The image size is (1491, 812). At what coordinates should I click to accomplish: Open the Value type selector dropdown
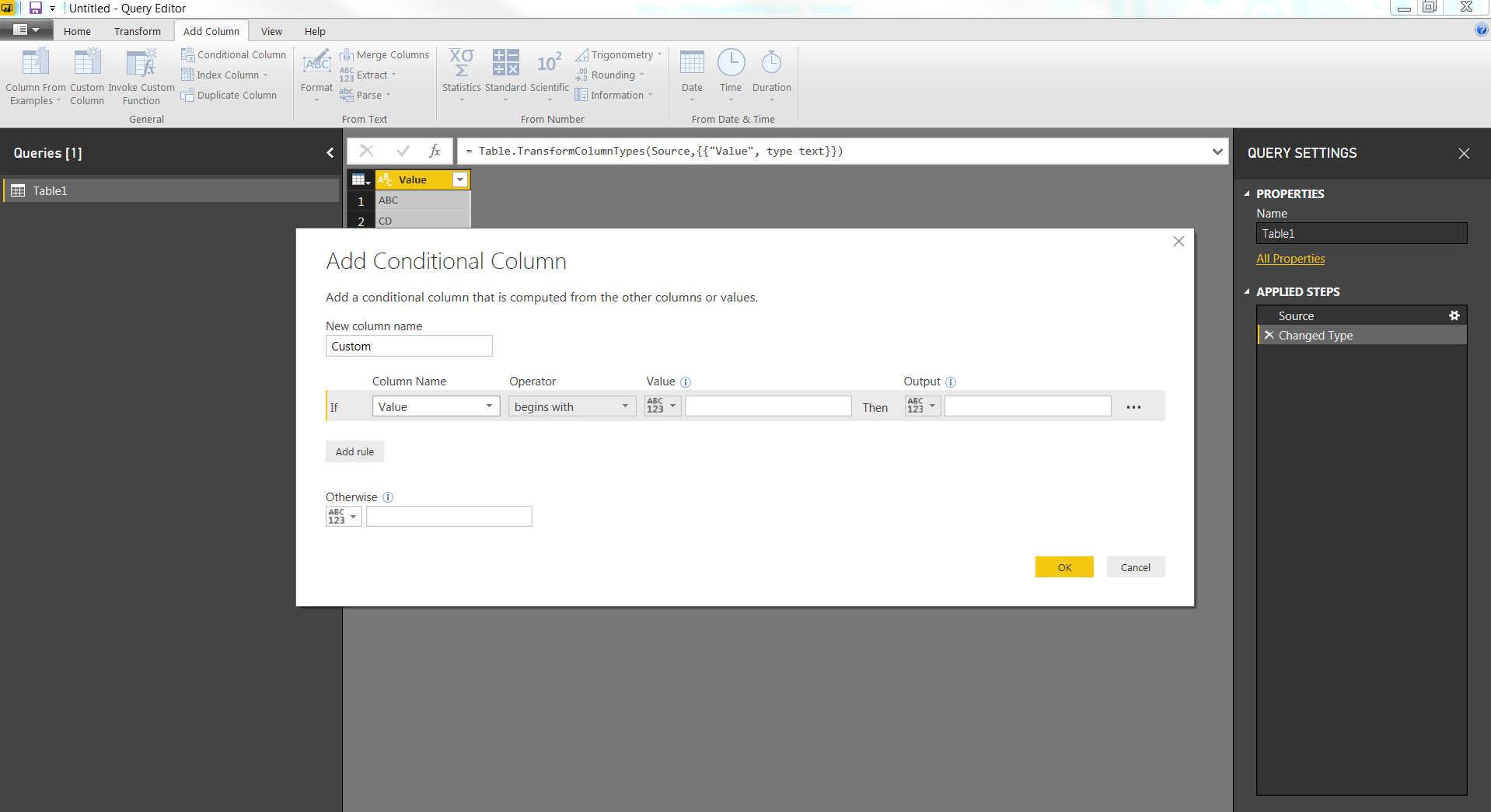click(663, 406)
